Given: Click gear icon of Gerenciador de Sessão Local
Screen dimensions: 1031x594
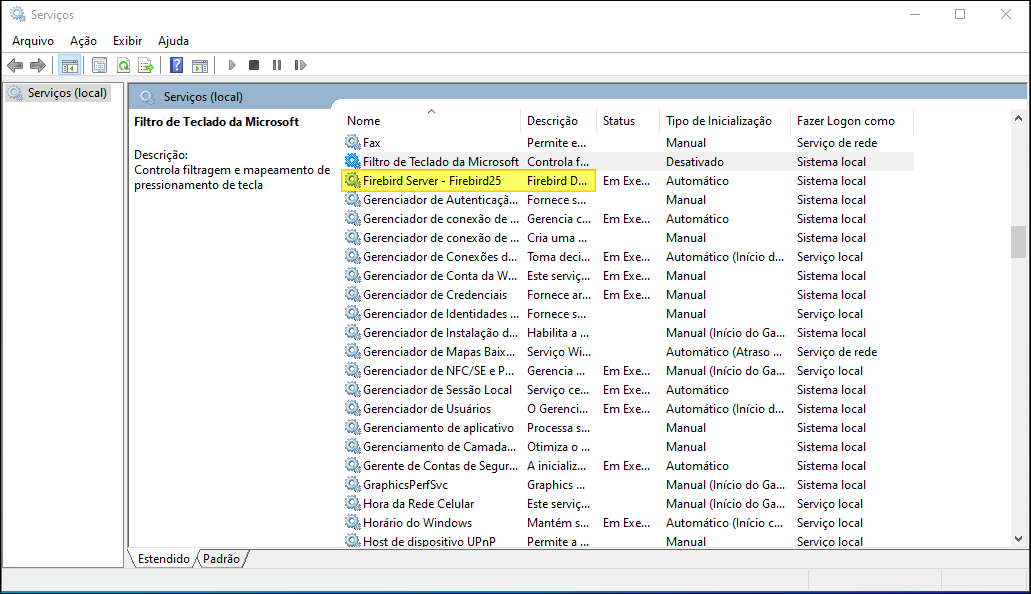Looking at the screenshot, I should pos(352,389).
